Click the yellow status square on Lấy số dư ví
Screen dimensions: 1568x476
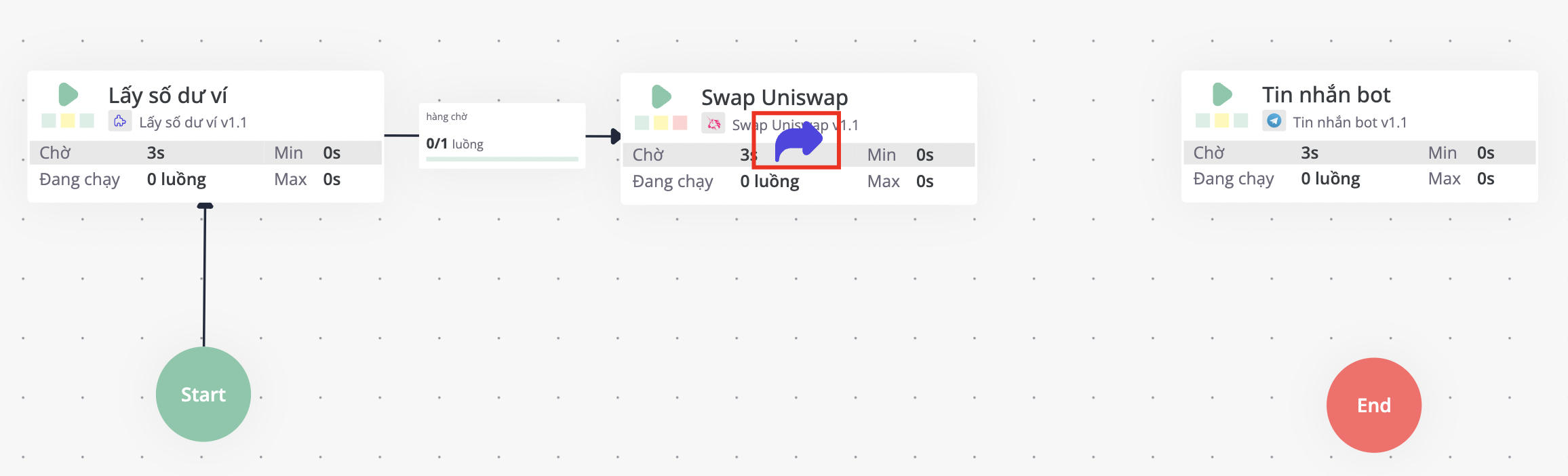(x=68, y=121)
